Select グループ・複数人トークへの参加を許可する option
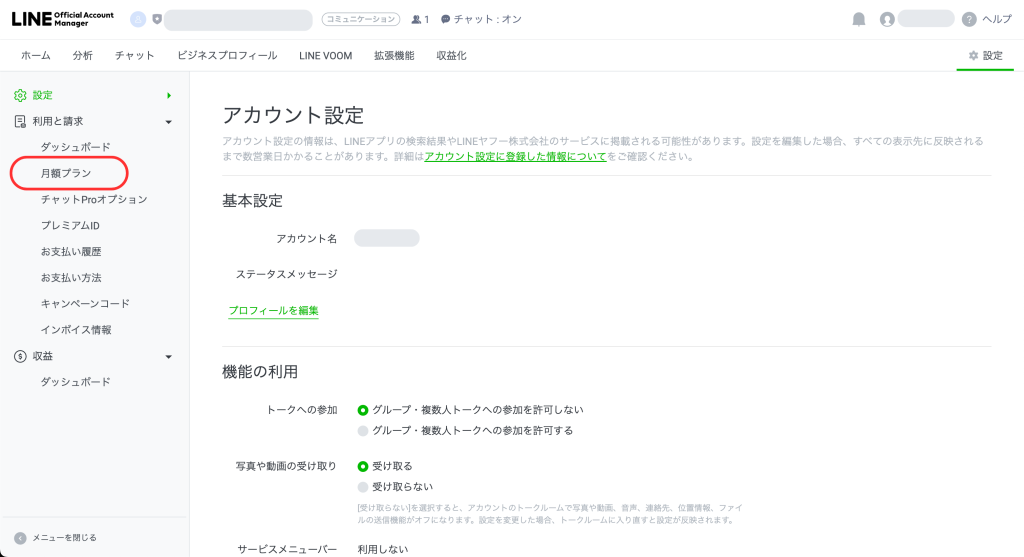This screenshot has width=1024, height=557. [x=363, y=431]
